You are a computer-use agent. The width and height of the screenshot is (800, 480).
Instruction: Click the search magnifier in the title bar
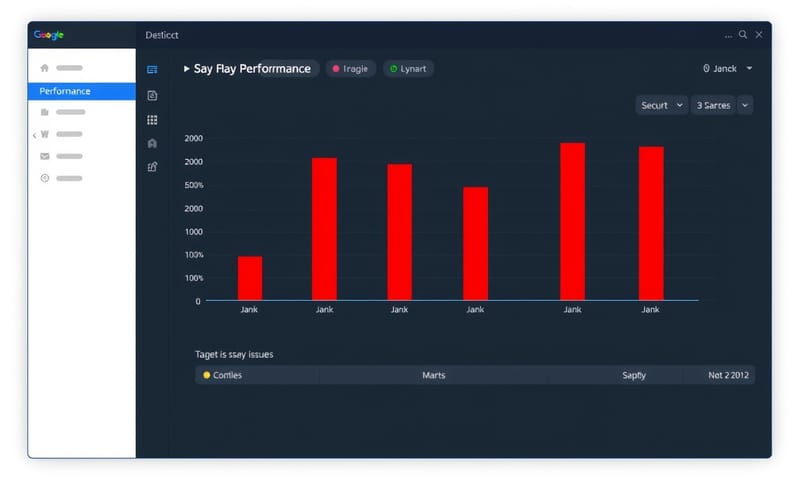coord(743,35)
